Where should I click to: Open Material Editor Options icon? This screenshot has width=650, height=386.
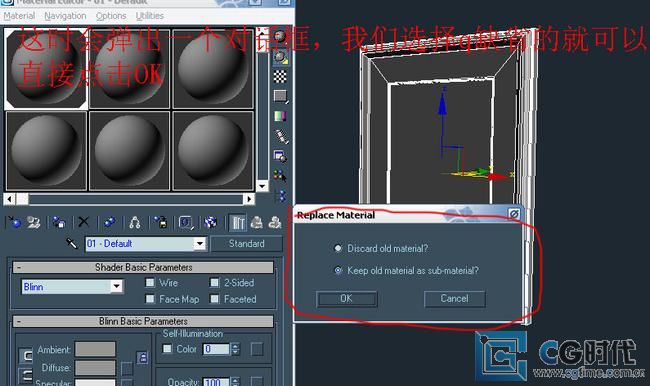click(x=280, y=156)
